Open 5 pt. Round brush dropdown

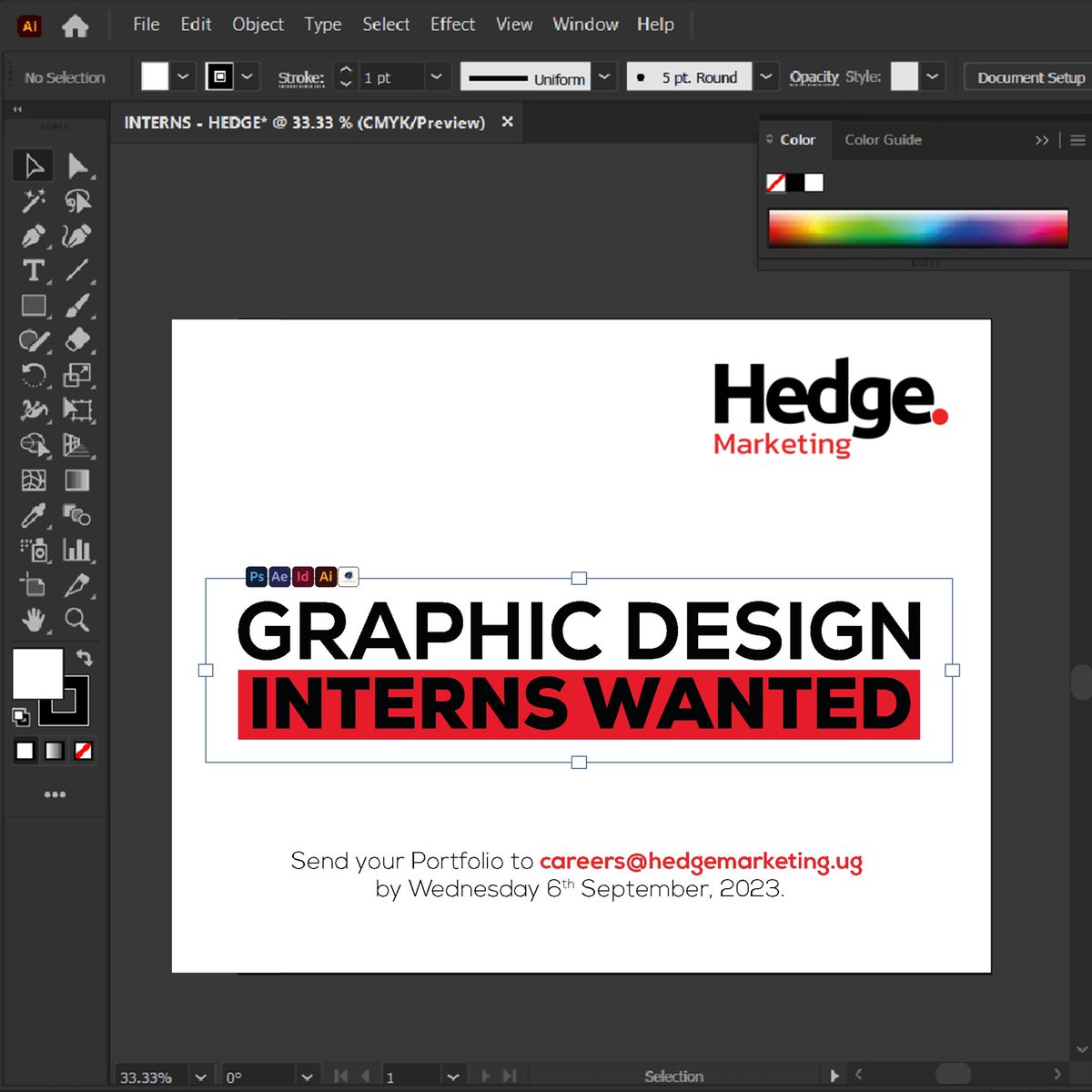(x=766, y=77)
